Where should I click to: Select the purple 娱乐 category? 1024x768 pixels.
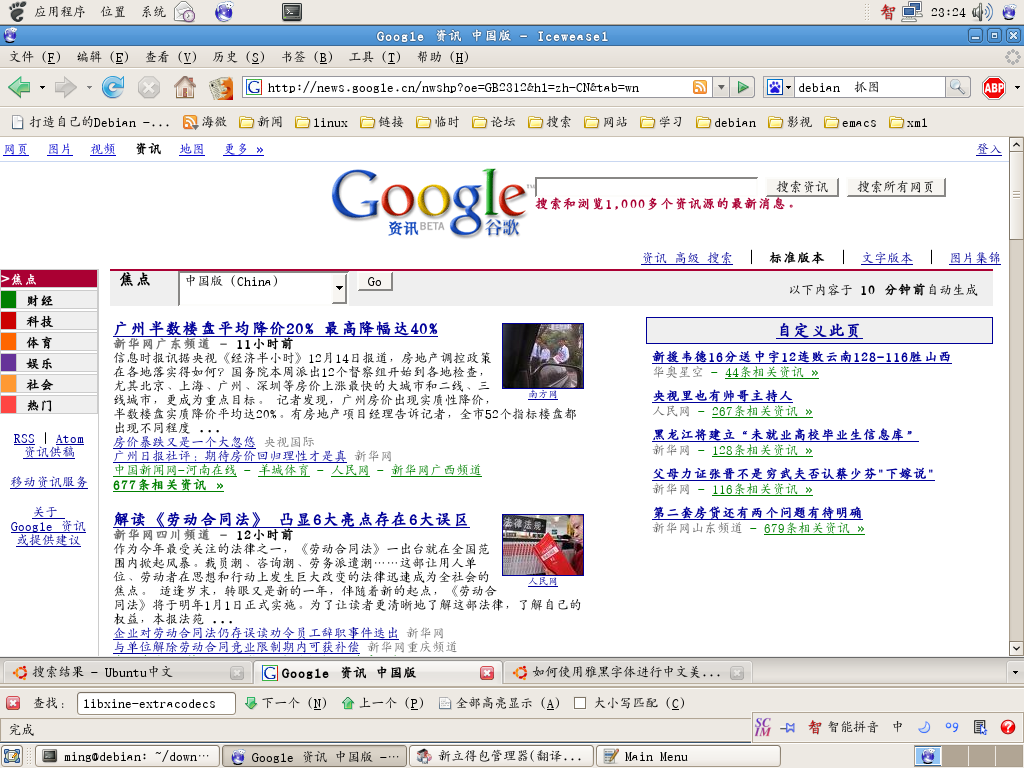click(49, 363)
